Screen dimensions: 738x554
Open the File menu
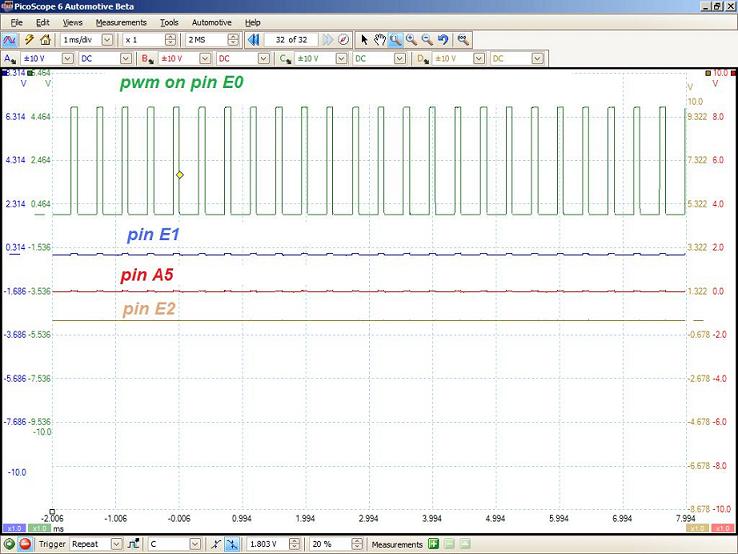16,23
